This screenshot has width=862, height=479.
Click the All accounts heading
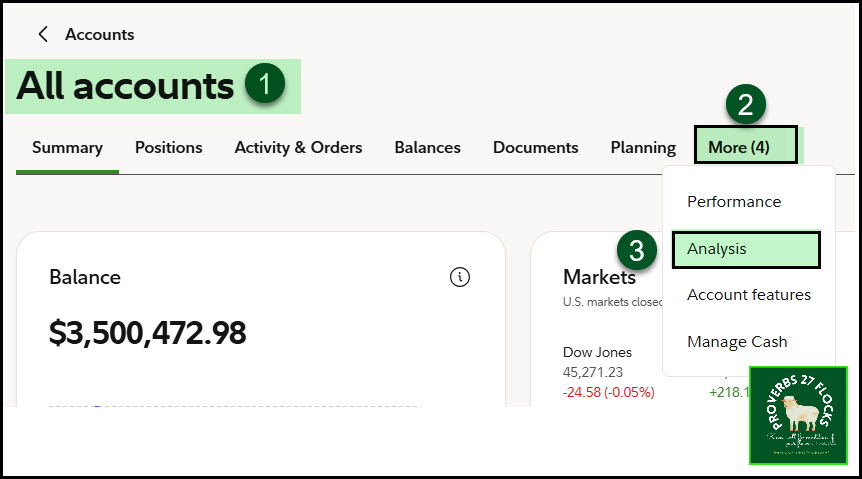coord(125,86)
